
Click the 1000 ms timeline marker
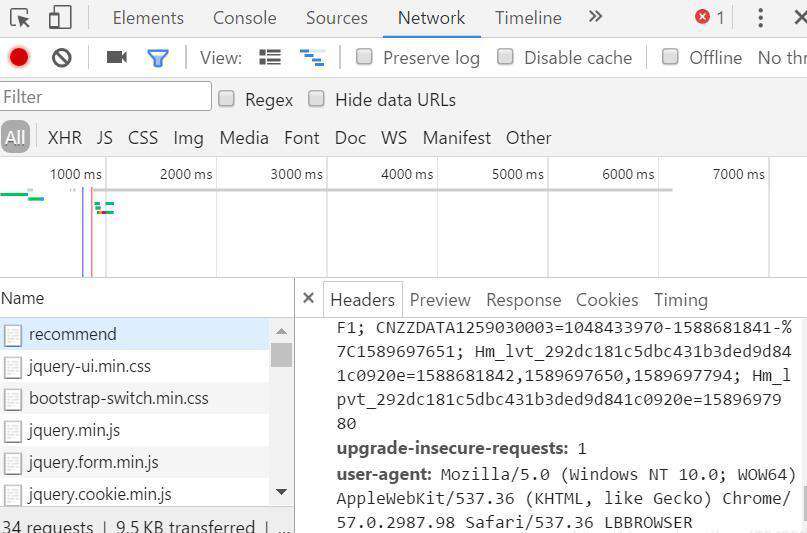[x=76, y=174]
